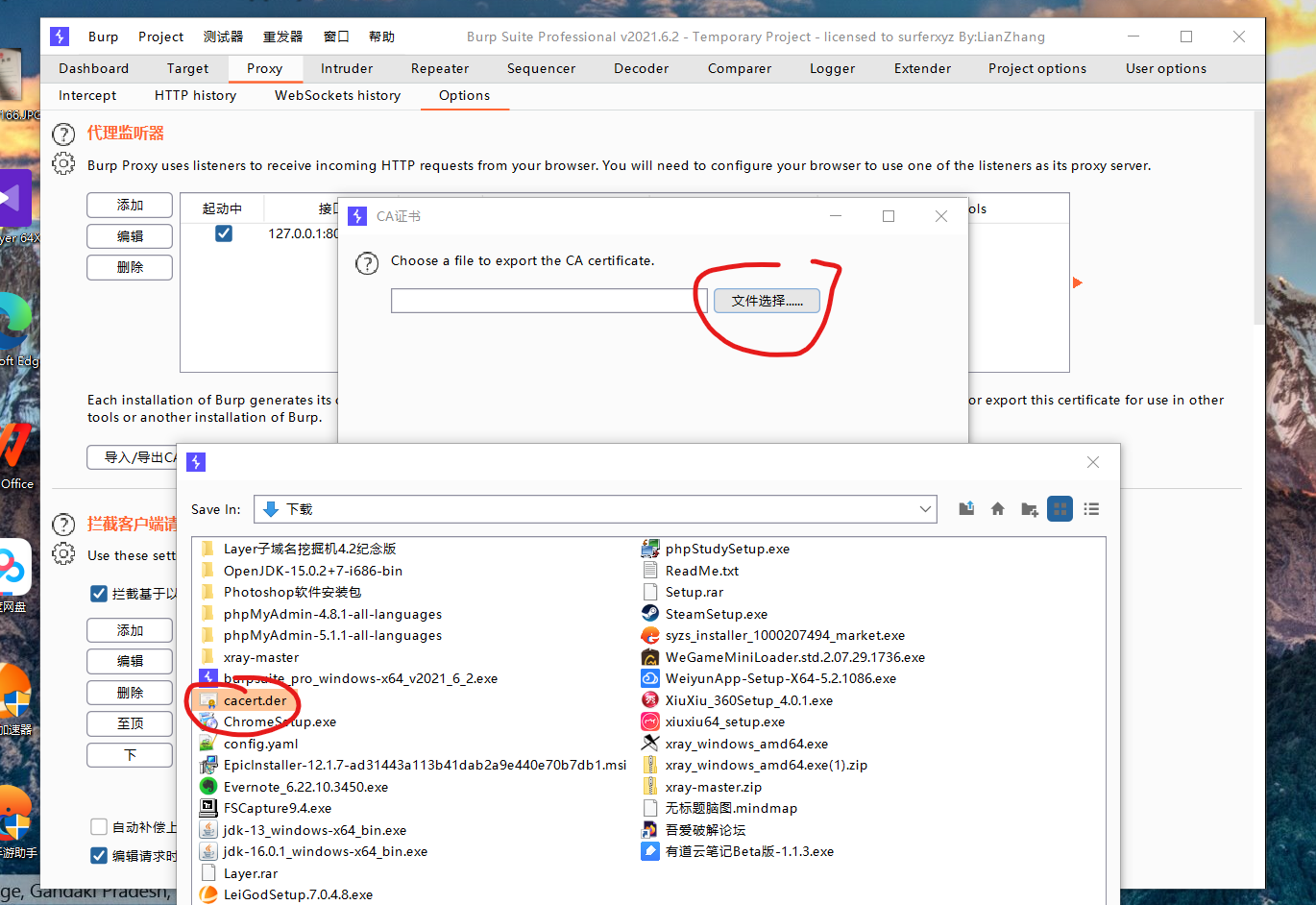Select EpicInstaller msi file icon
Viewport: 1316px width, 905px height.
(x=208, y=765)
